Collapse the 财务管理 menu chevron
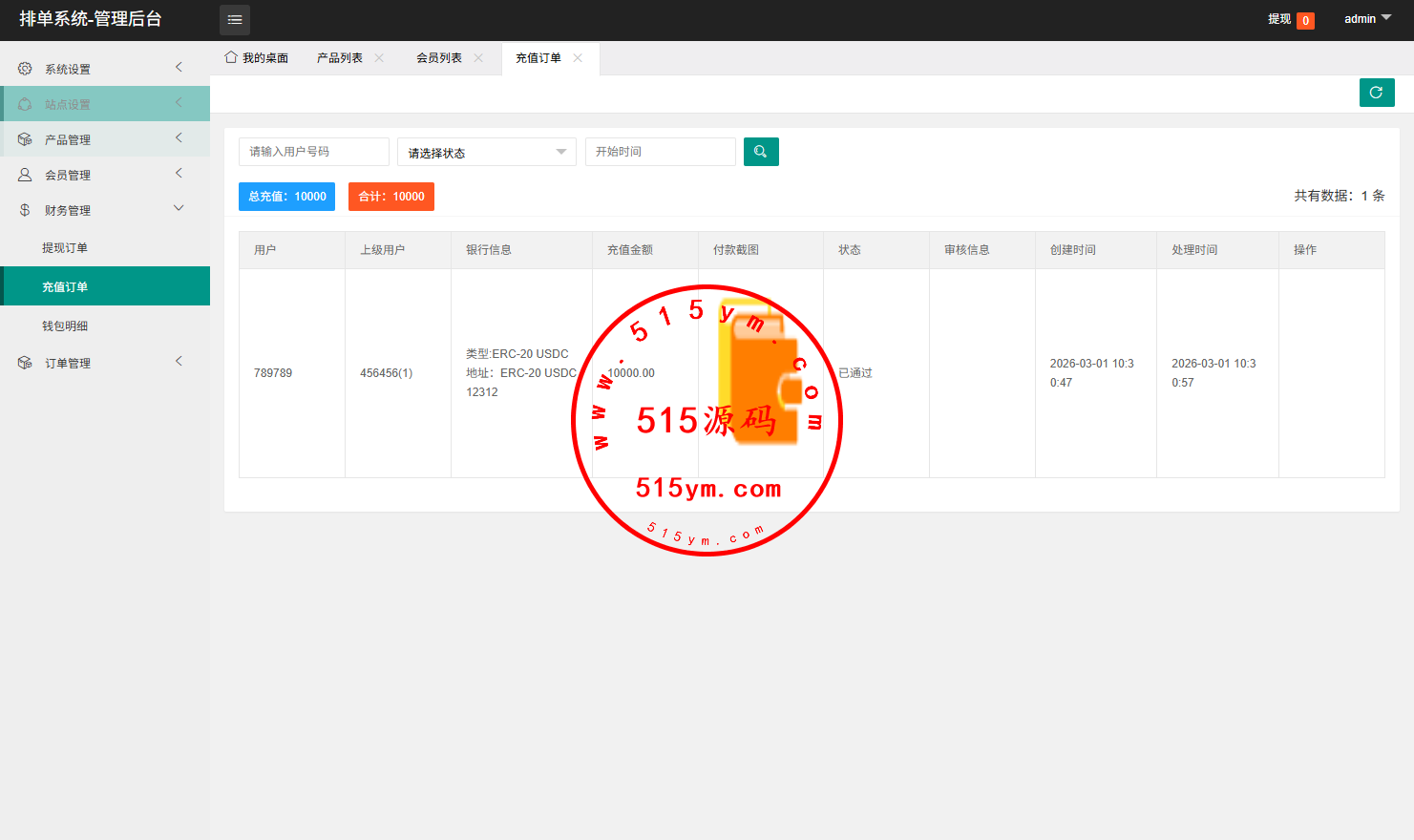The image size is (1414, 840). [179, 209]
